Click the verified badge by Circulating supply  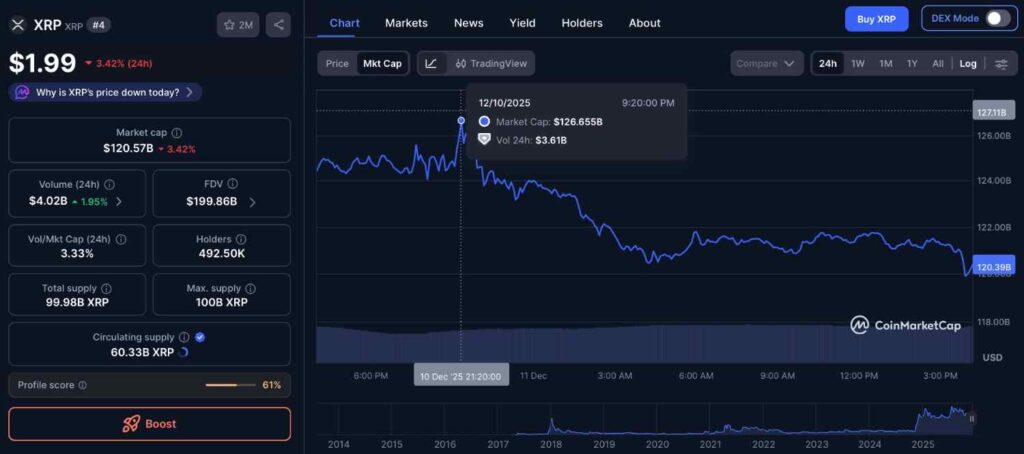pyautogui.click(x=200, y=337)
